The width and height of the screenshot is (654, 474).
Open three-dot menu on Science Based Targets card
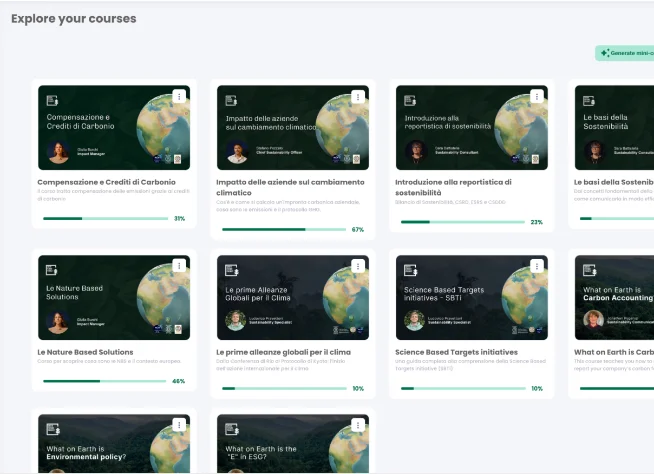[537, 266]
